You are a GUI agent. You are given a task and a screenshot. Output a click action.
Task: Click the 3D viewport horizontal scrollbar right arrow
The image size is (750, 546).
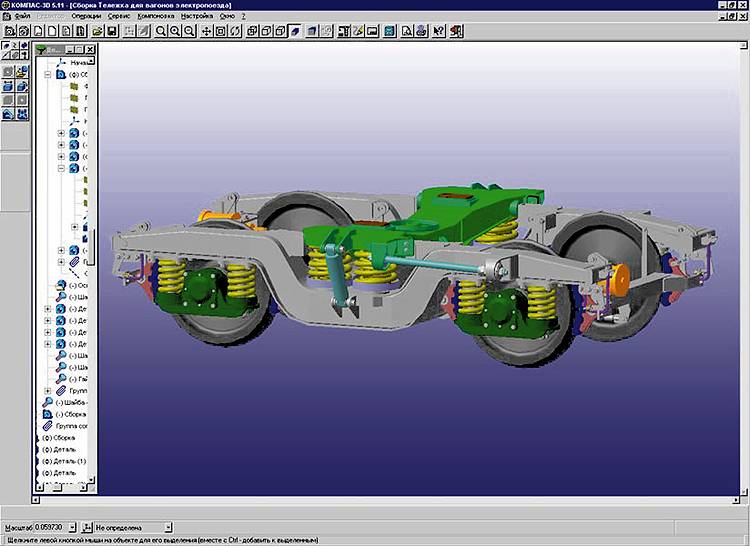[x=736, y=500]
